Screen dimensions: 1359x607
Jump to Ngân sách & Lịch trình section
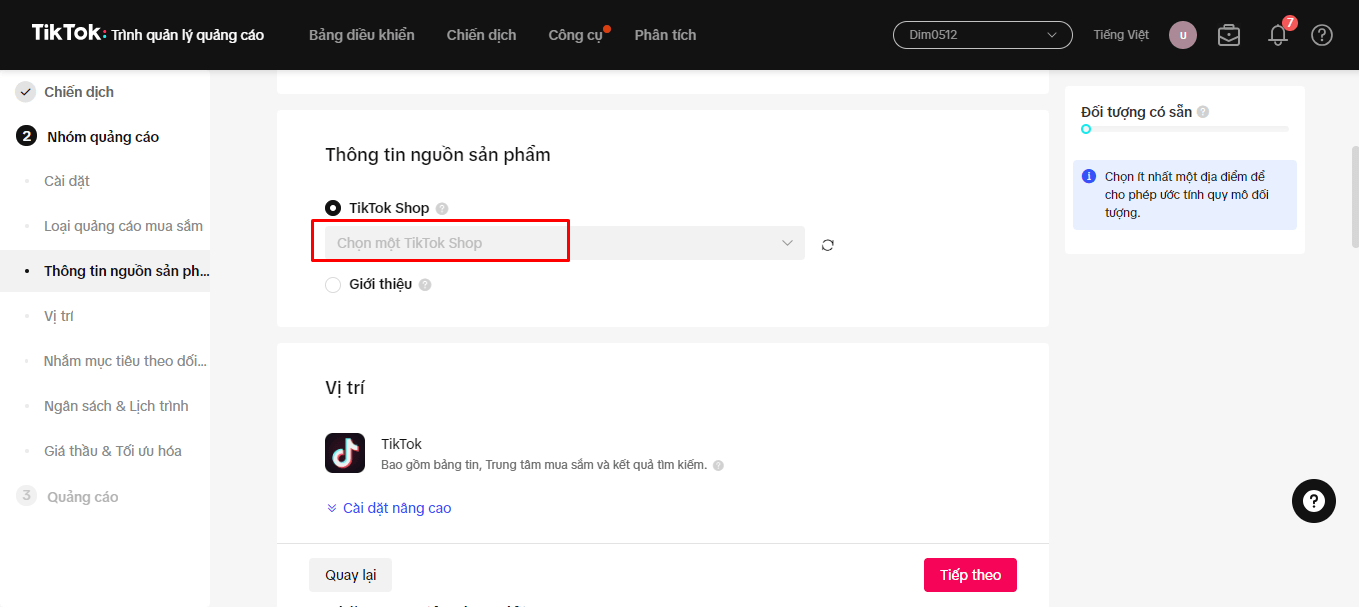(116, 406)
